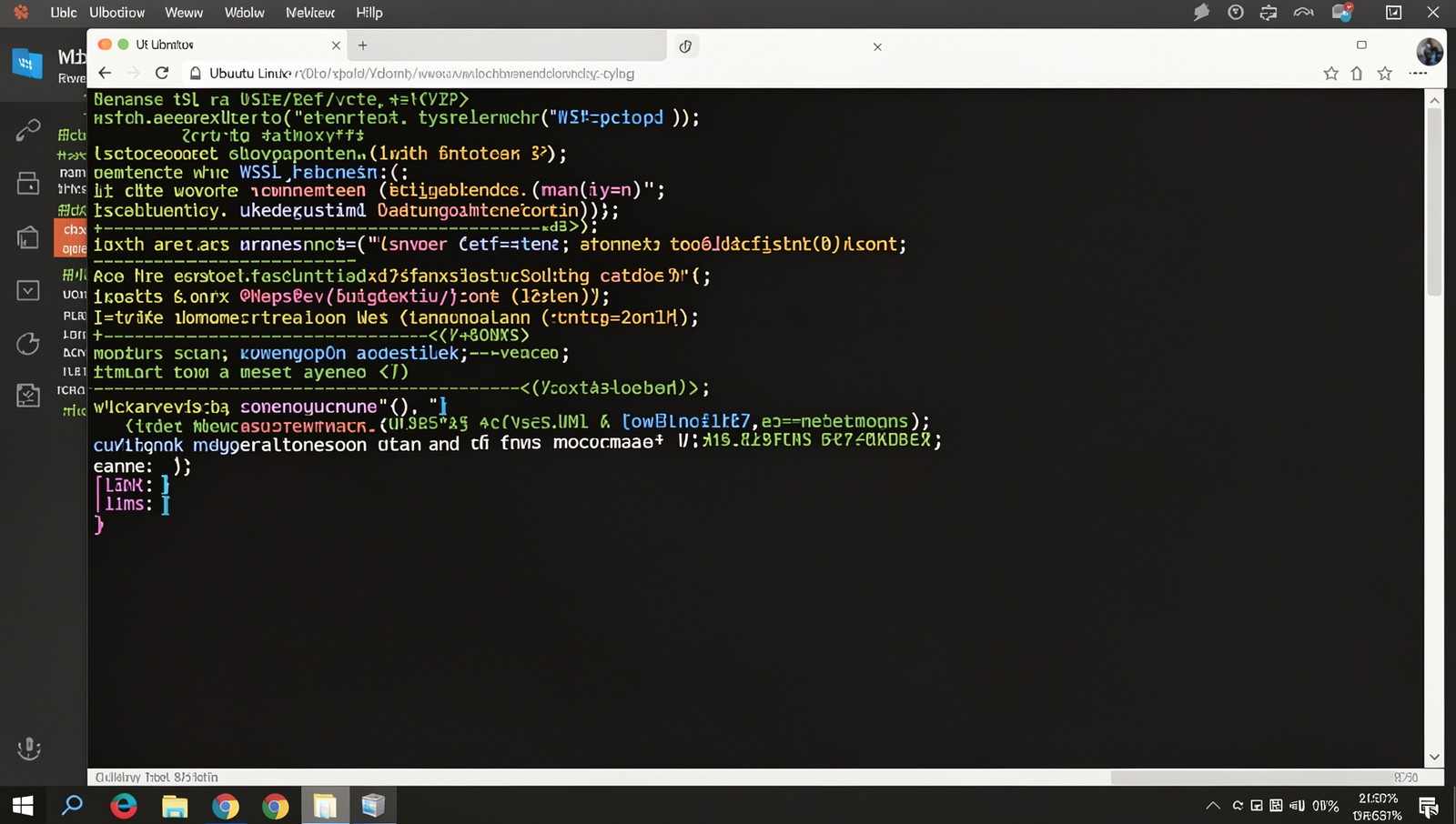Reload the page with the refresh icon
The height and width of the screenshot is (824, 1456).
(x=162, y=73)
